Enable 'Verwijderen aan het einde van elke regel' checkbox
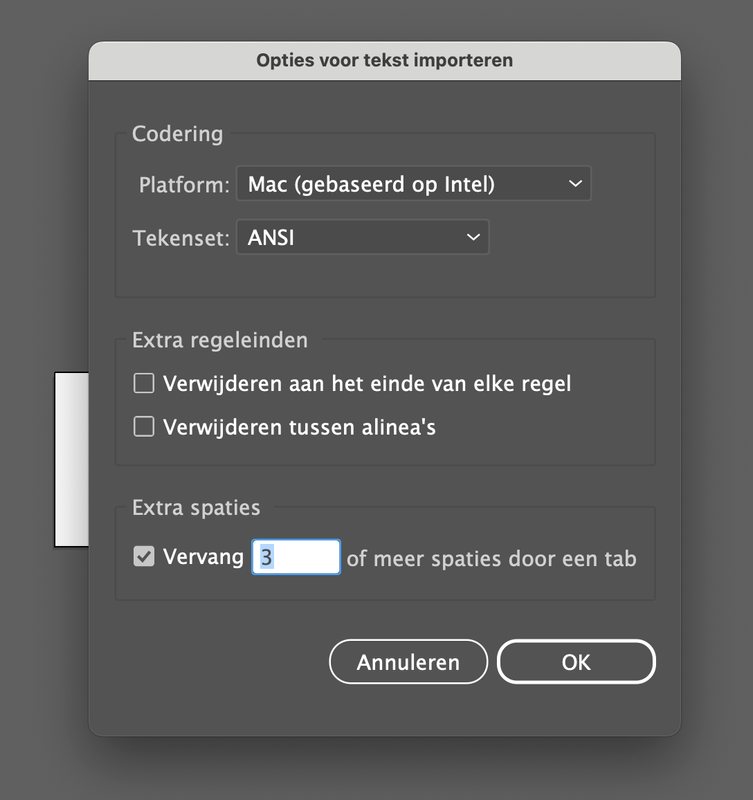Image resolution: width=753 pixels, height=800 pixels. (145, 383)
